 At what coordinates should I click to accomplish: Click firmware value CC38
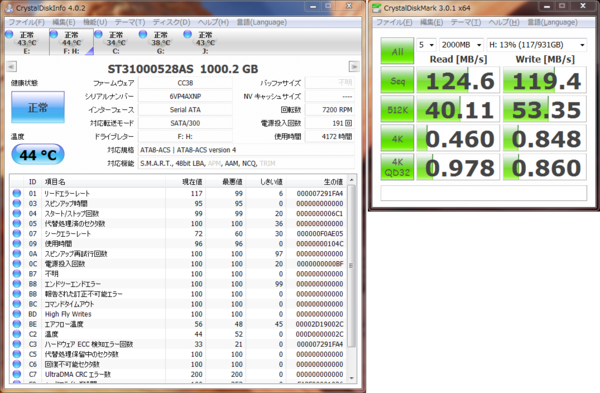pos(185,83)
